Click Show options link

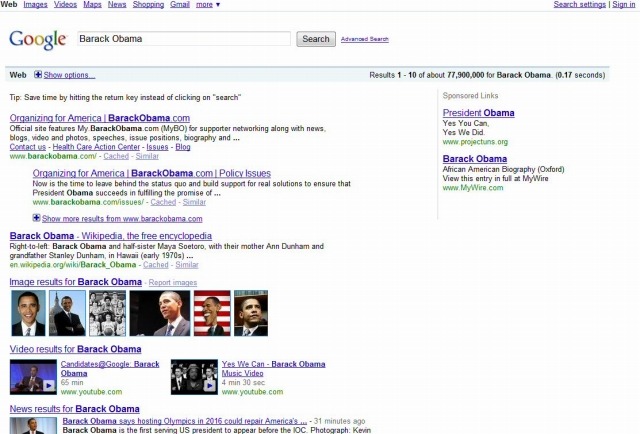(x=69, y=75)
